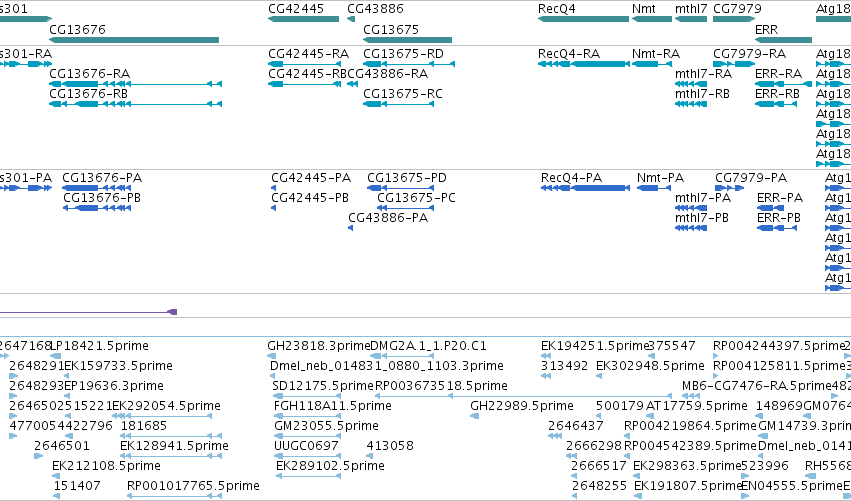Screen dimensions: 851x501
Task: Click transcript CG13675-RC
Action: pyautogui.click(x=403, y=93)
